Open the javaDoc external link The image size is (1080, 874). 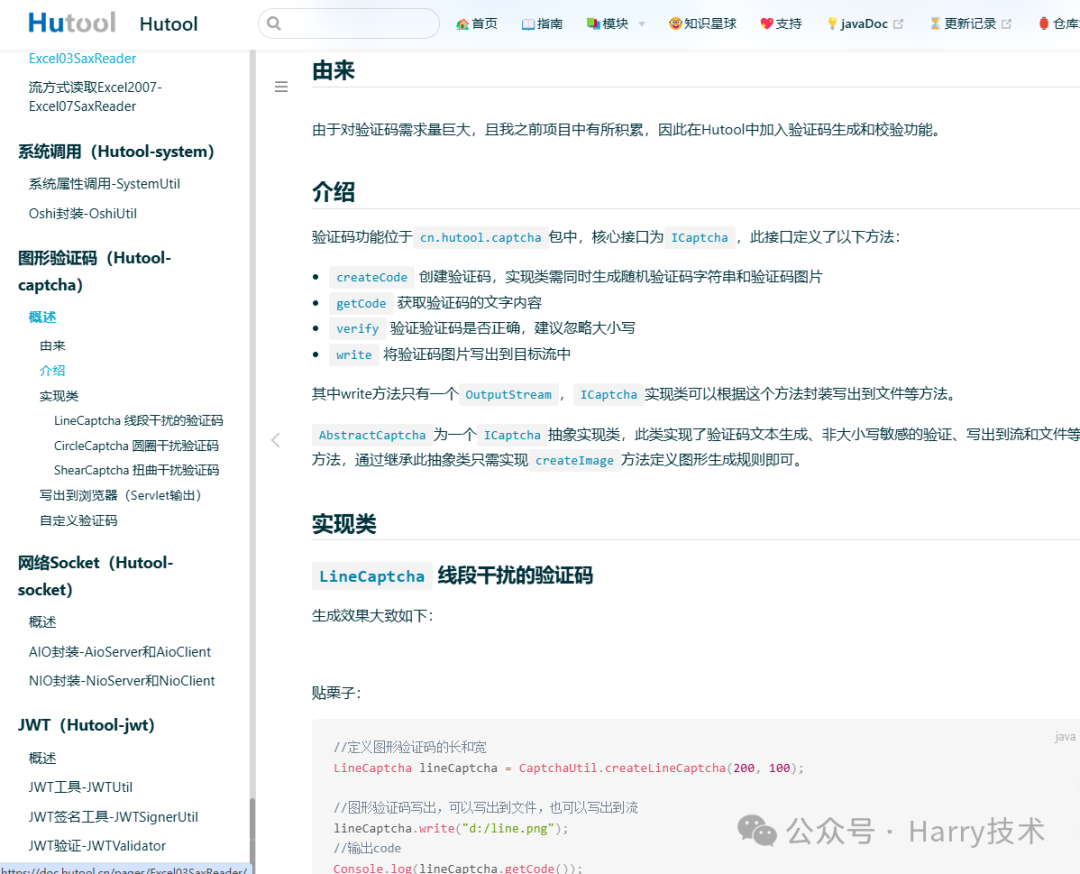[x=864, y=23]
